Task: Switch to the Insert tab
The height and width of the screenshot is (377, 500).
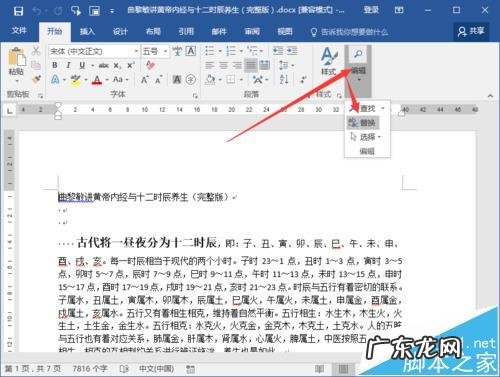Action: (87, 32)
